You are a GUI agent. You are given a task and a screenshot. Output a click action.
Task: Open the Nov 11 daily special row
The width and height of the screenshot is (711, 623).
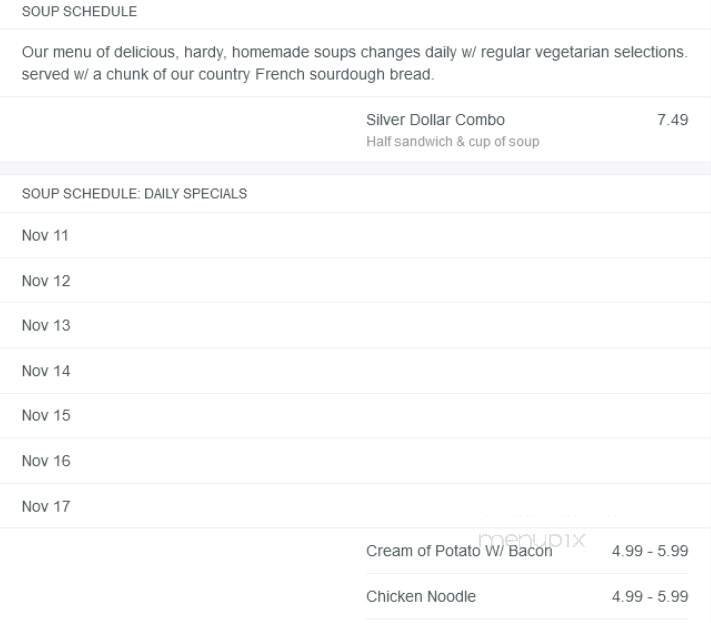46,236
